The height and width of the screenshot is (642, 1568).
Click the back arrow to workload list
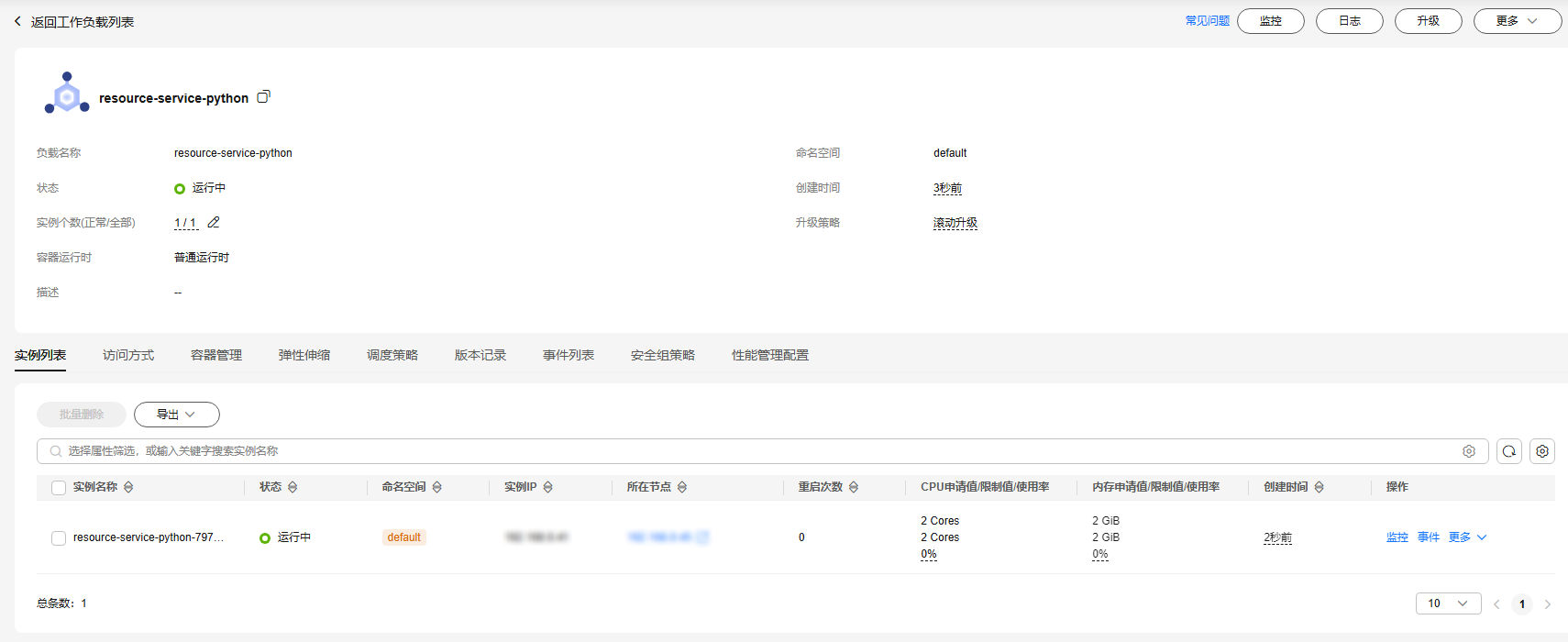17,21
